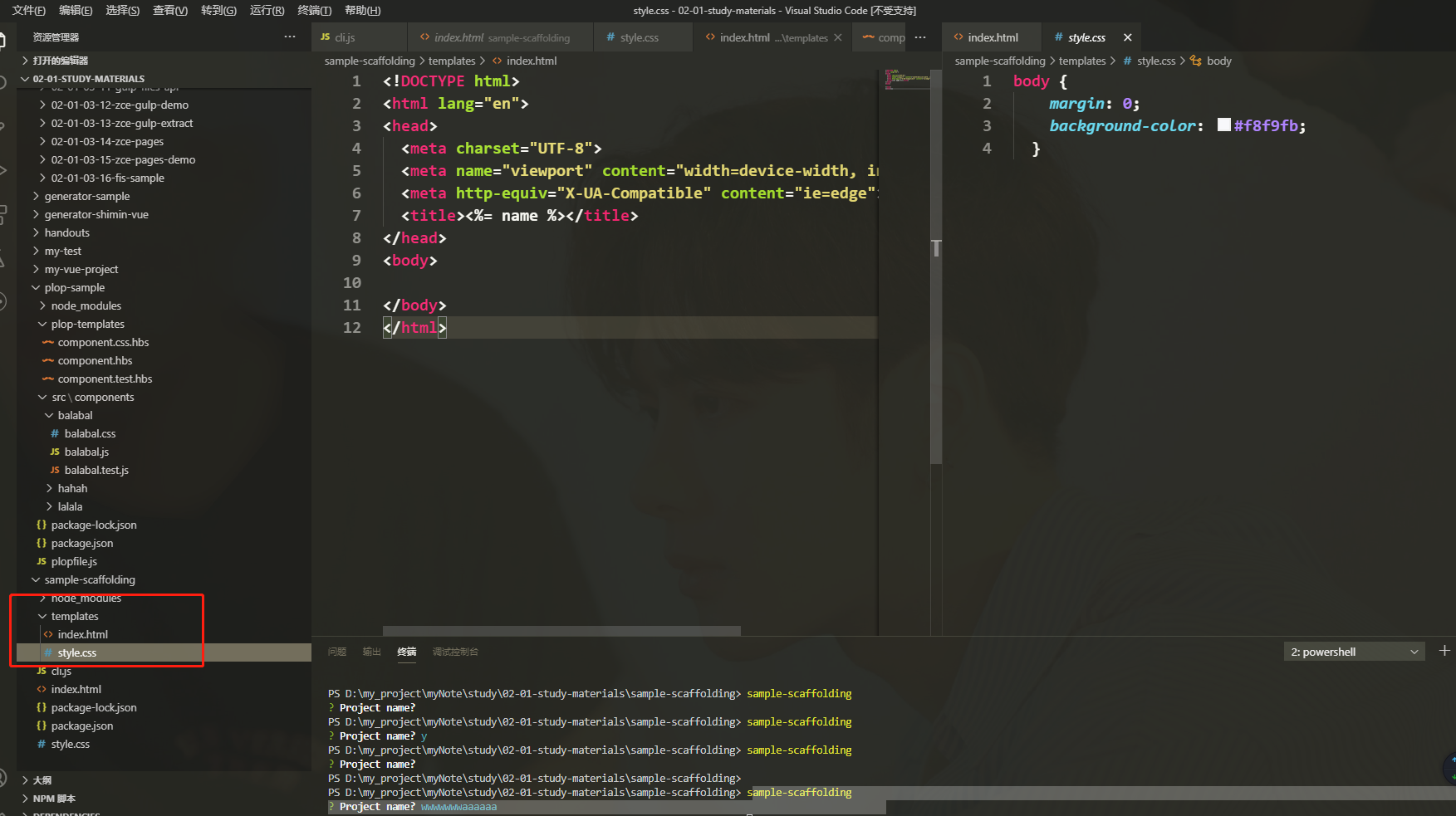The height and width of the screenshot is (816, 1456).
Task: Open editor group more actions ellipsis
Action: point(920,37)
